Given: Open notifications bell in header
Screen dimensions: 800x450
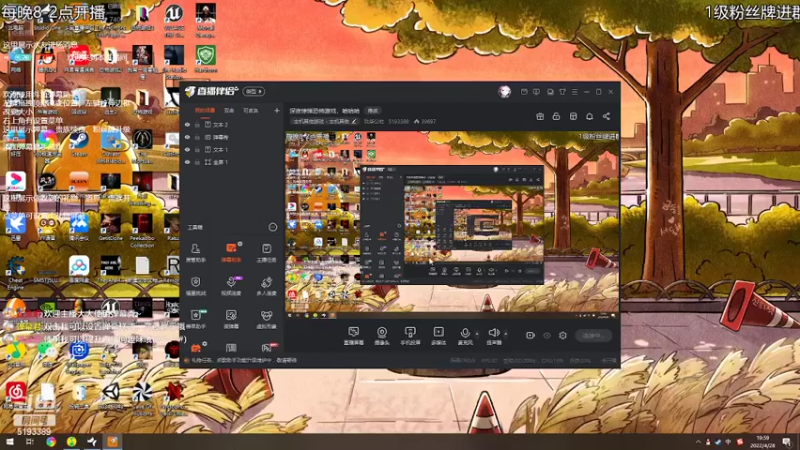Looking at the screenshot, I should pos(589,116).
